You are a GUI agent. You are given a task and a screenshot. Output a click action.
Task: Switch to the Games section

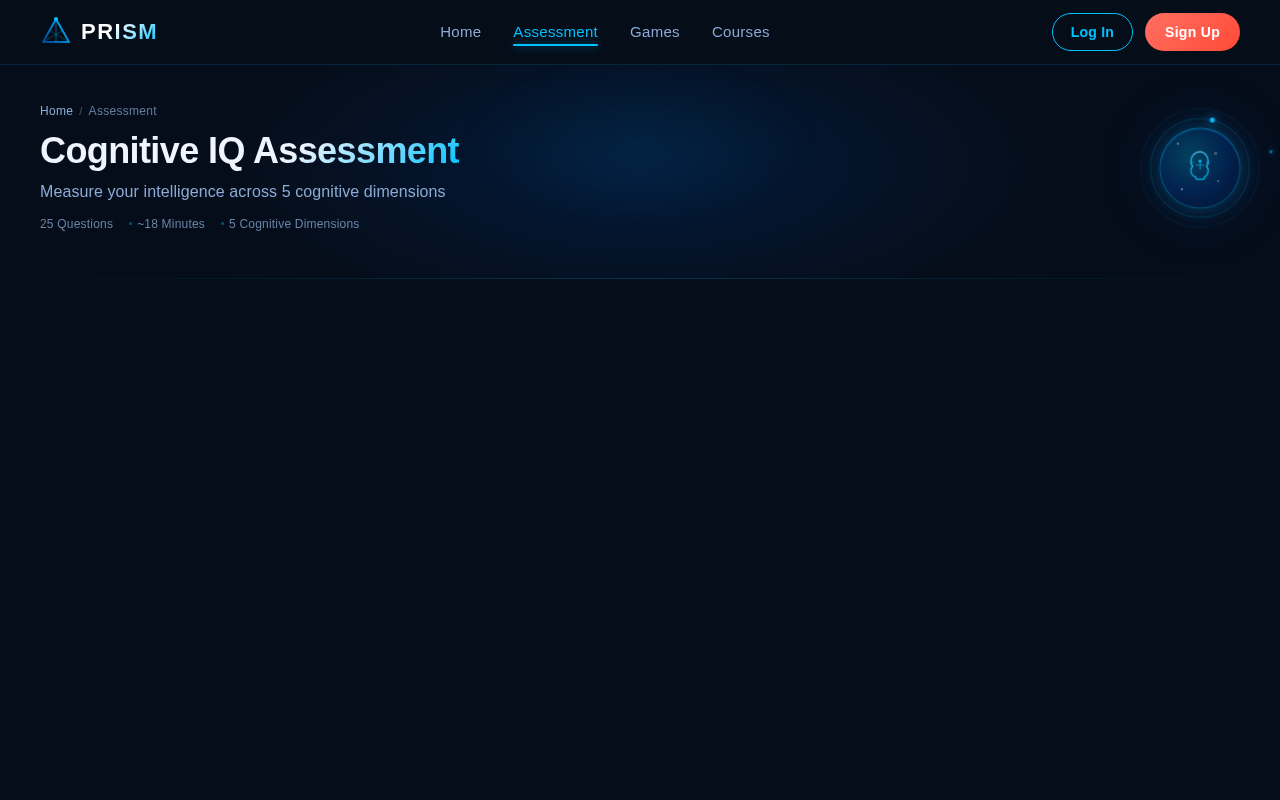[x=654, y=31]
